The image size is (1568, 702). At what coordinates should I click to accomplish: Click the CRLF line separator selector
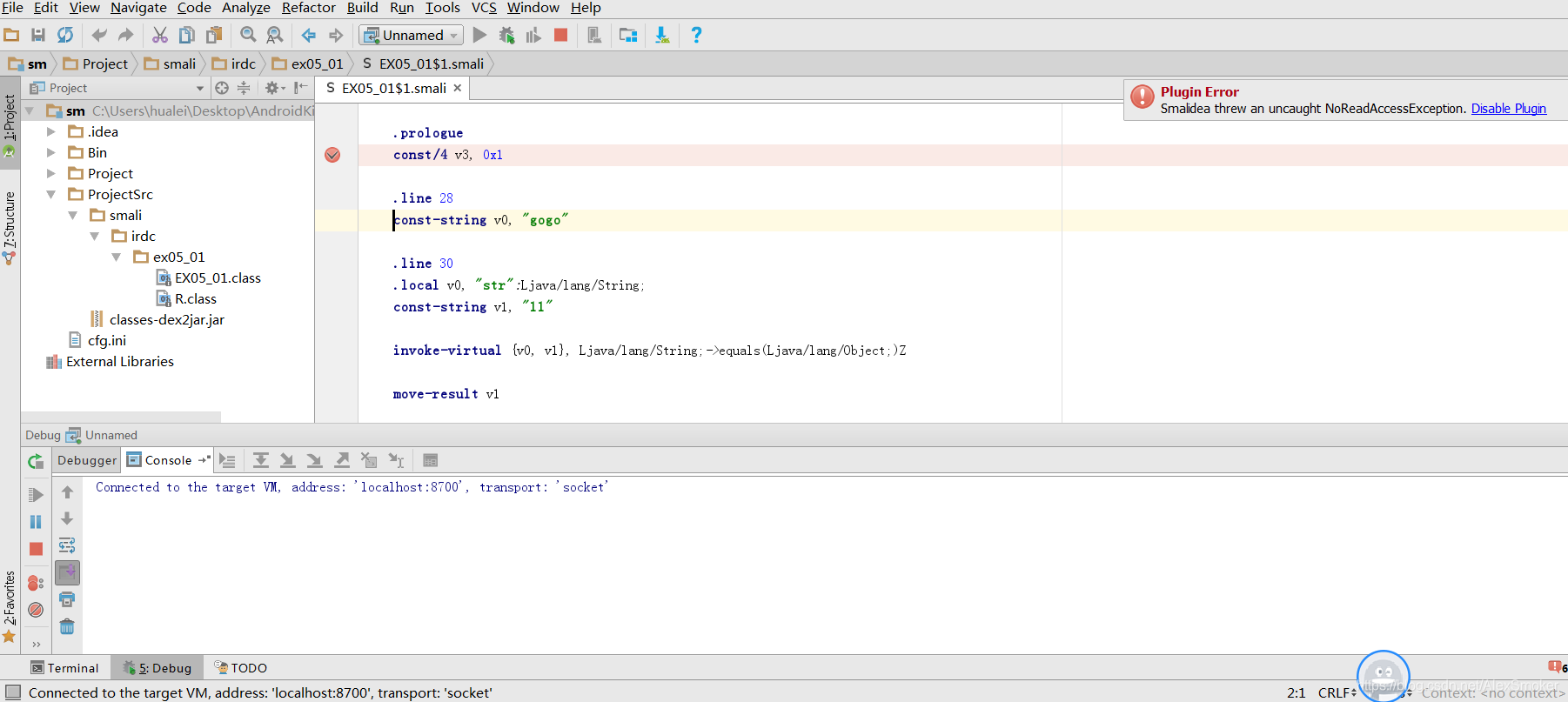1337,692
